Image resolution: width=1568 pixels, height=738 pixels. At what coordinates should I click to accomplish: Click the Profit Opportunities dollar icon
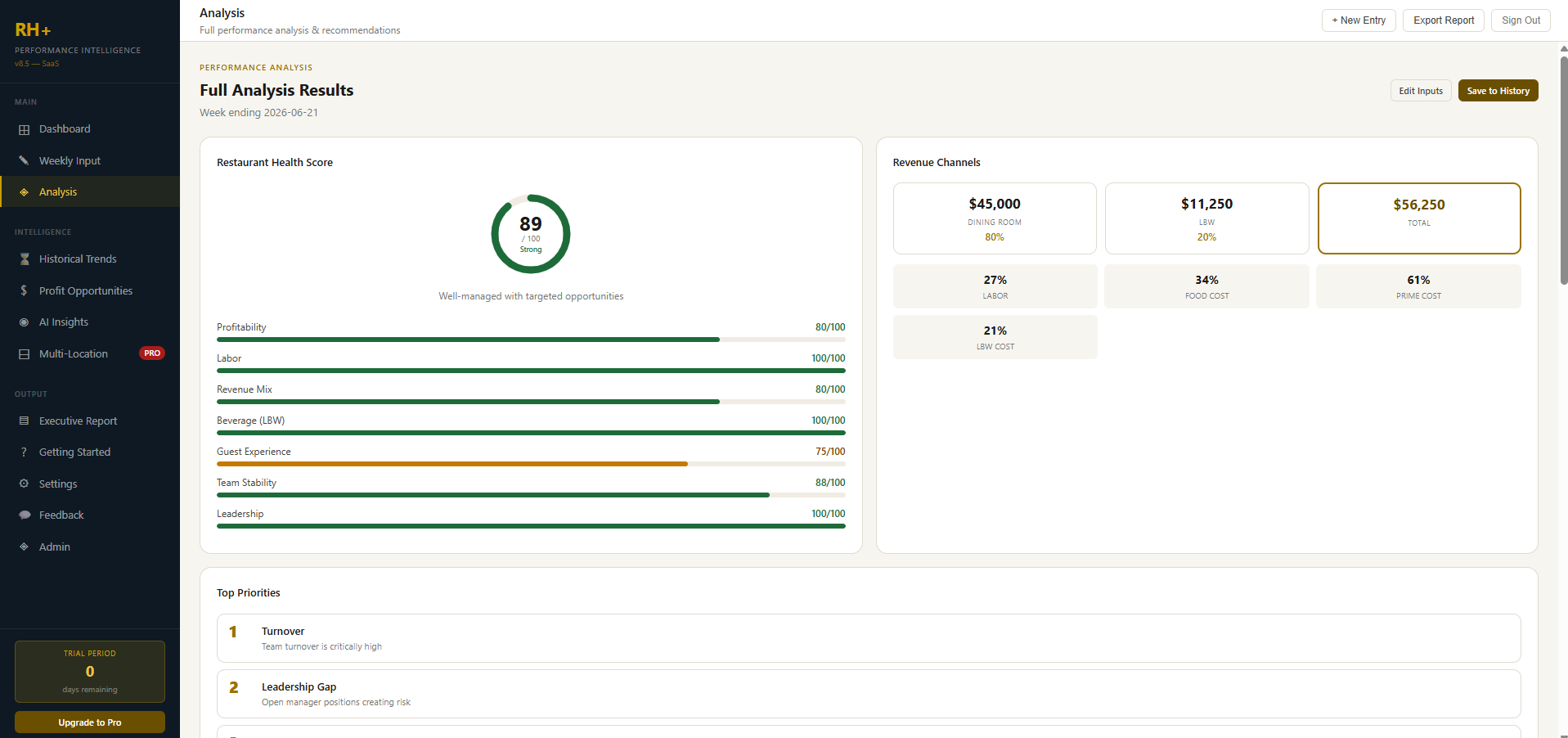pos(24,290)
